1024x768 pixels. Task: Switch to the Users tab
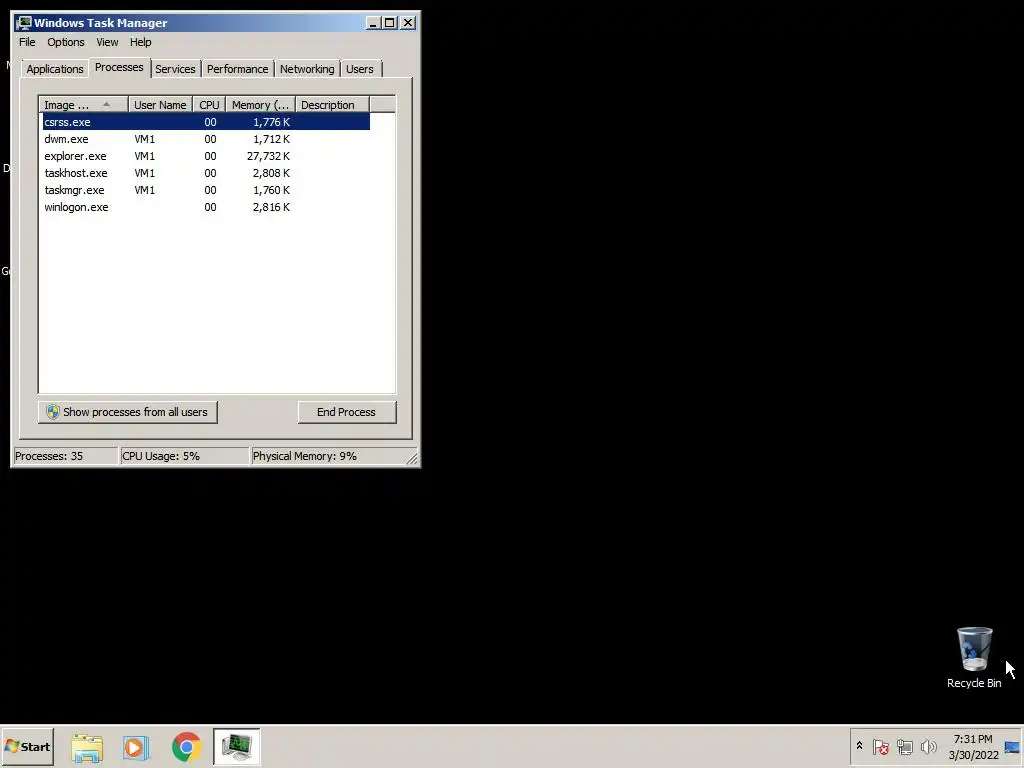tap(360, 69)
